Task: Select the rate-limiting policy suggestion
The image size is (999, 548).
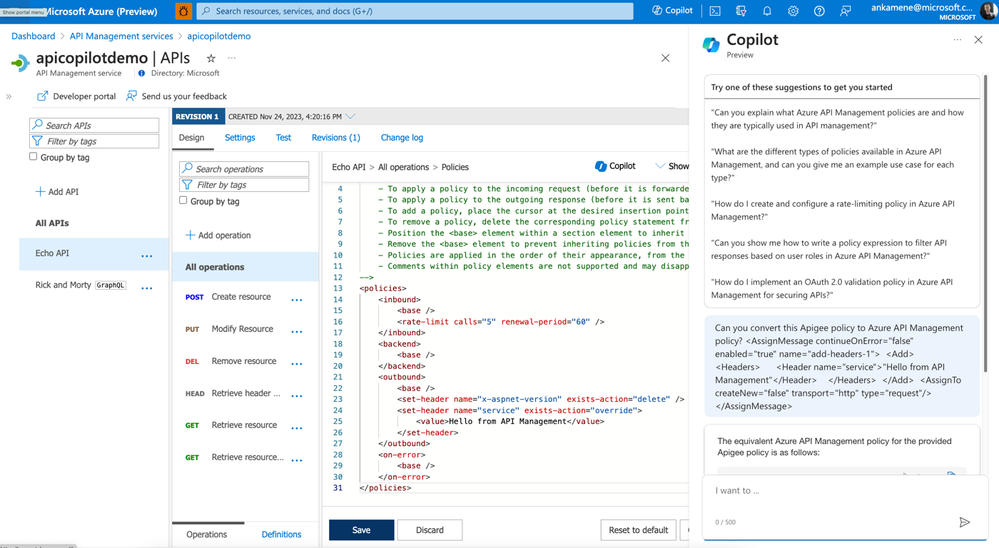Action: [x=833, y=210]
